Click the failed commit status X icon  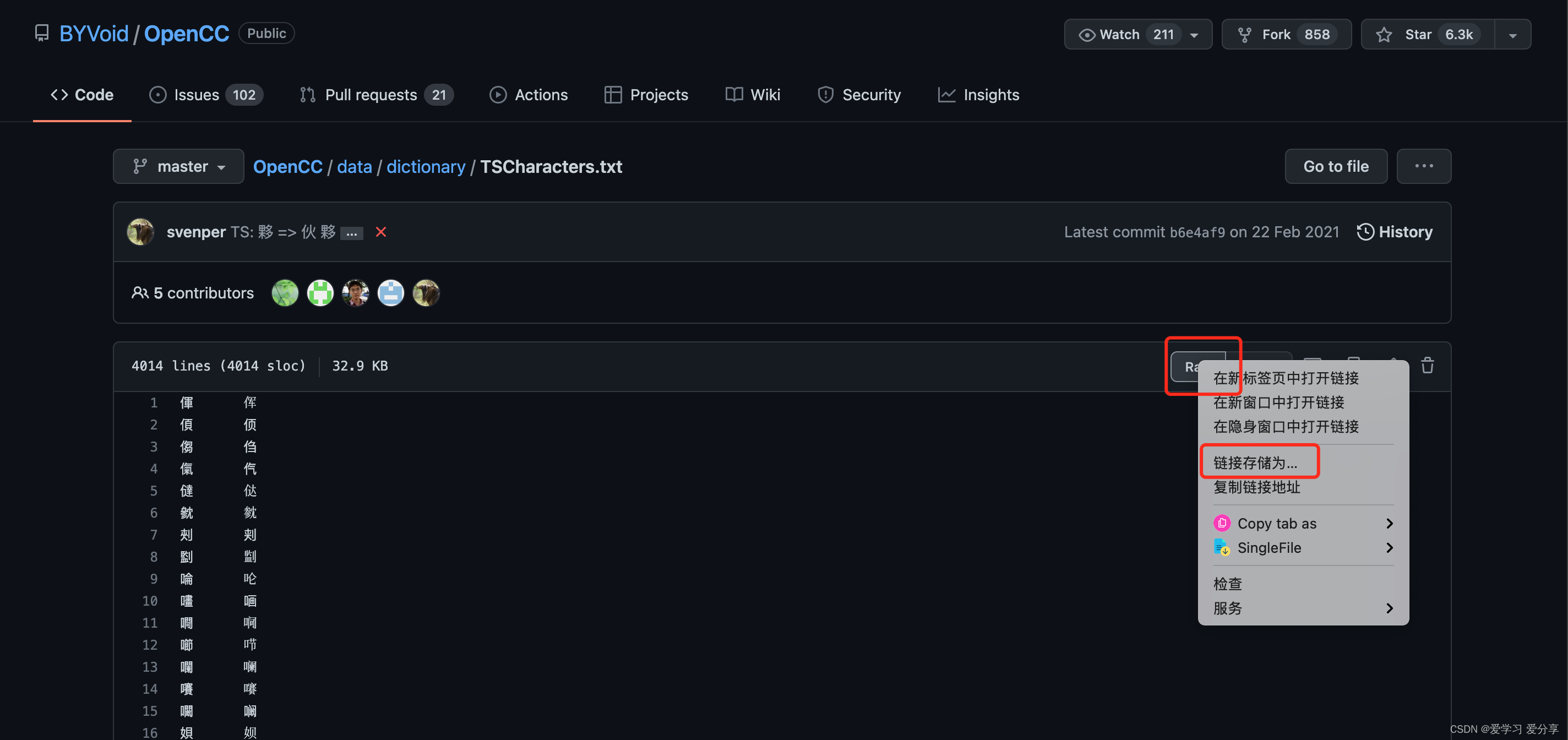click(x=381, y=232)
